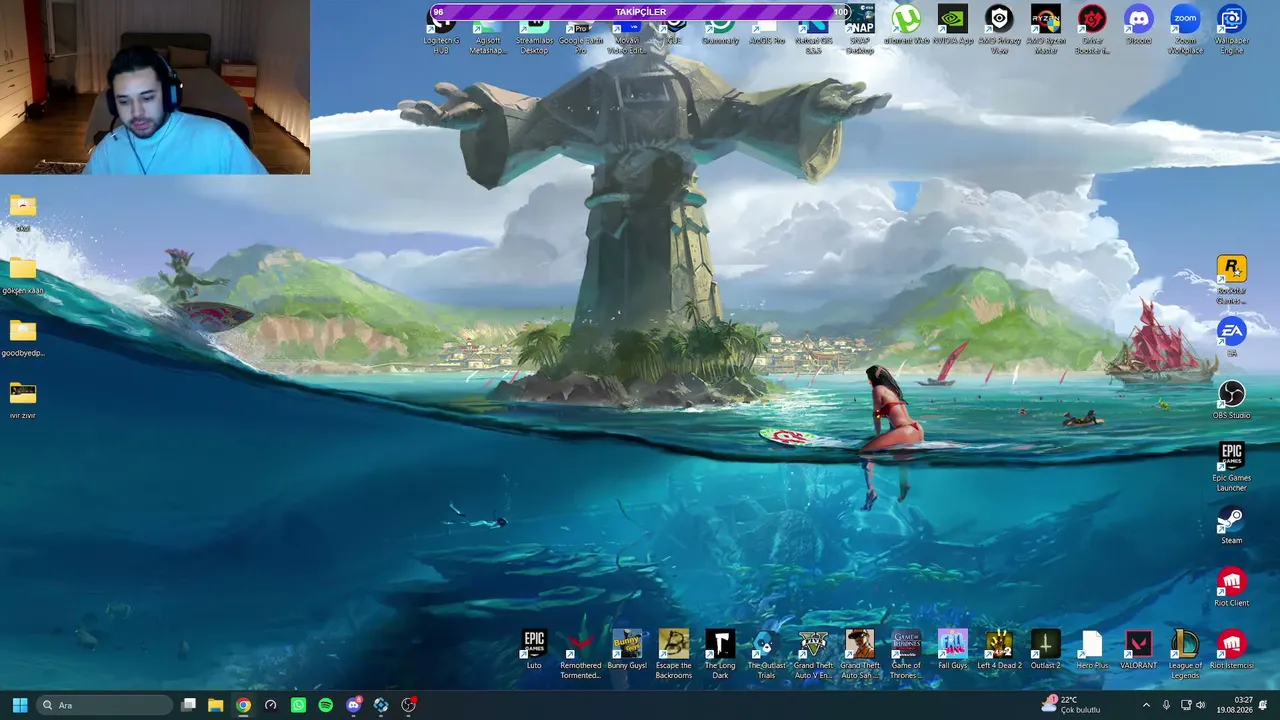Select the Bunny Guys! game icon

tap(627, 650)
